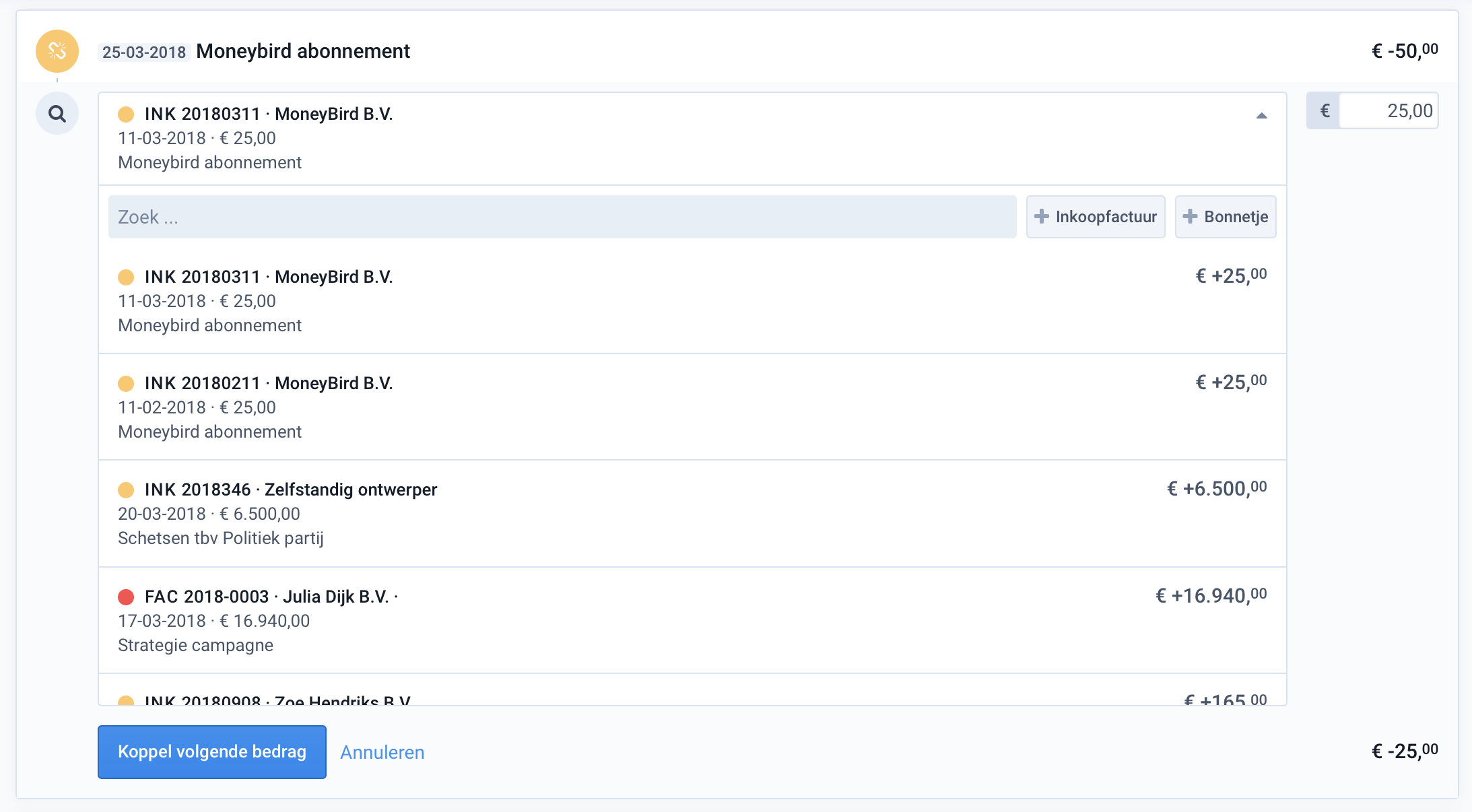The image size is (1472, 812).
Task: Click yellow status dot of INK 2018346
Action: pos(126,490)
